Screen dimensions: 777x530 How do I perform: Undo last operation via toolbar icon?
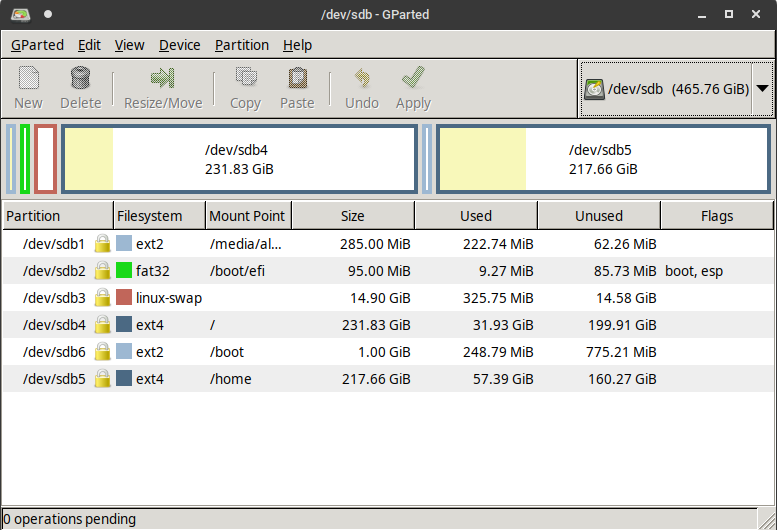362,78
